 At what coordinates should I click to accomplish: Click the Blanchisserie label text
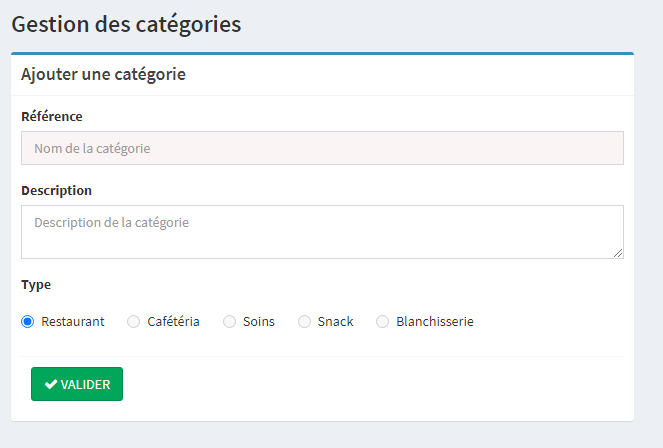pyautogui.click(x=435, y=322)
